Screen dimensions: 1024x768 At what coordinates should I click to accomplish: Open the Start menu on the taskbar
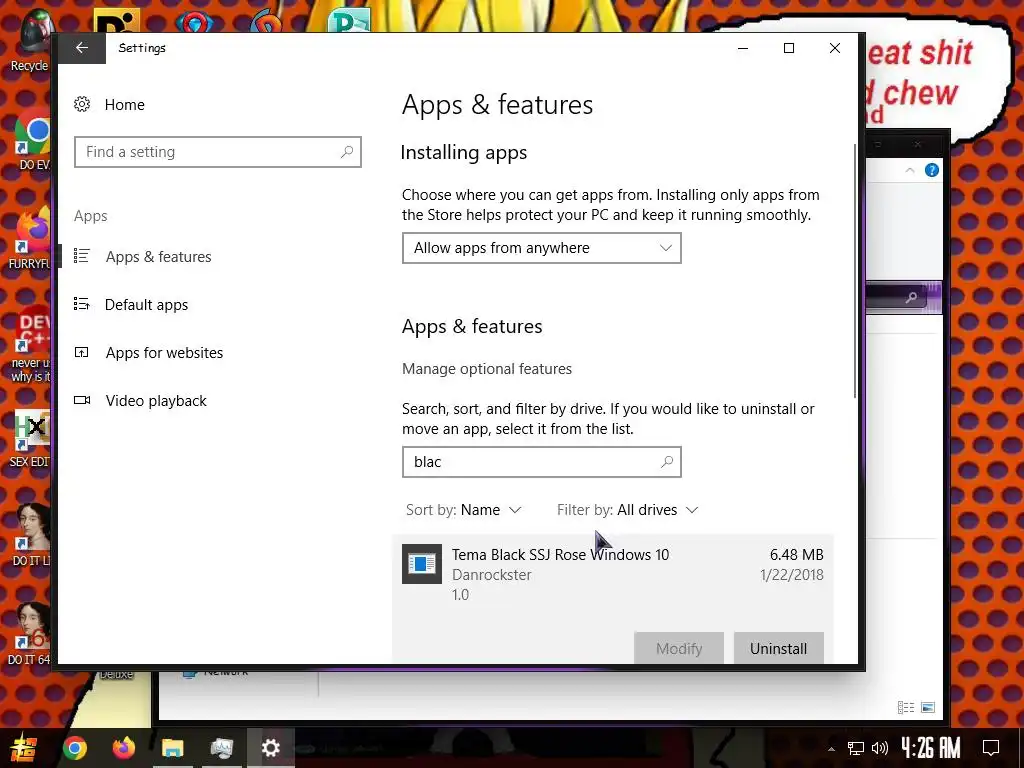(x=24, y=748)
